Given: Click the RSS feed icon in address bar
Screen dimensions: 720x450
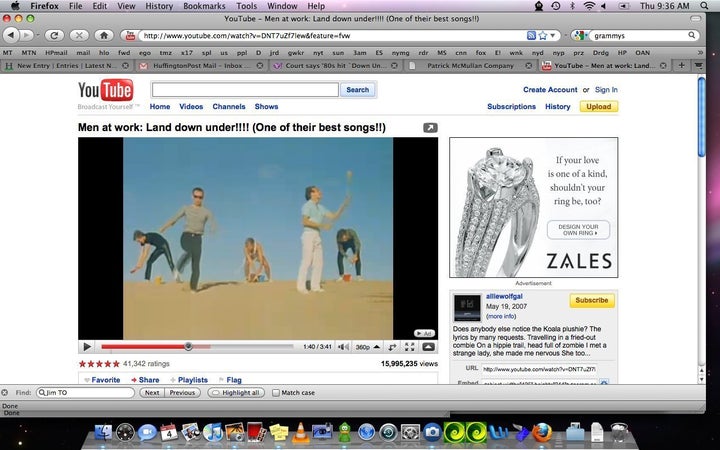Looking at the screenshot, I should pyautogui.click(x=531, y=35).
